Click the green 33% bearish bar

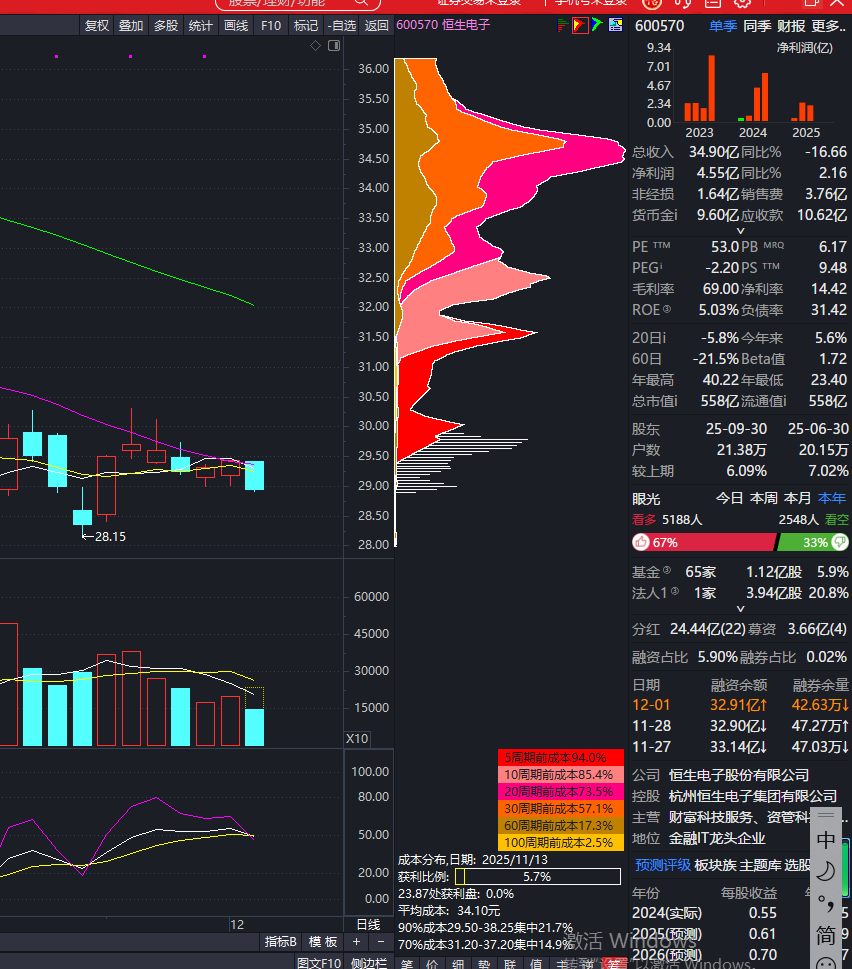click(x=812, y=542)
